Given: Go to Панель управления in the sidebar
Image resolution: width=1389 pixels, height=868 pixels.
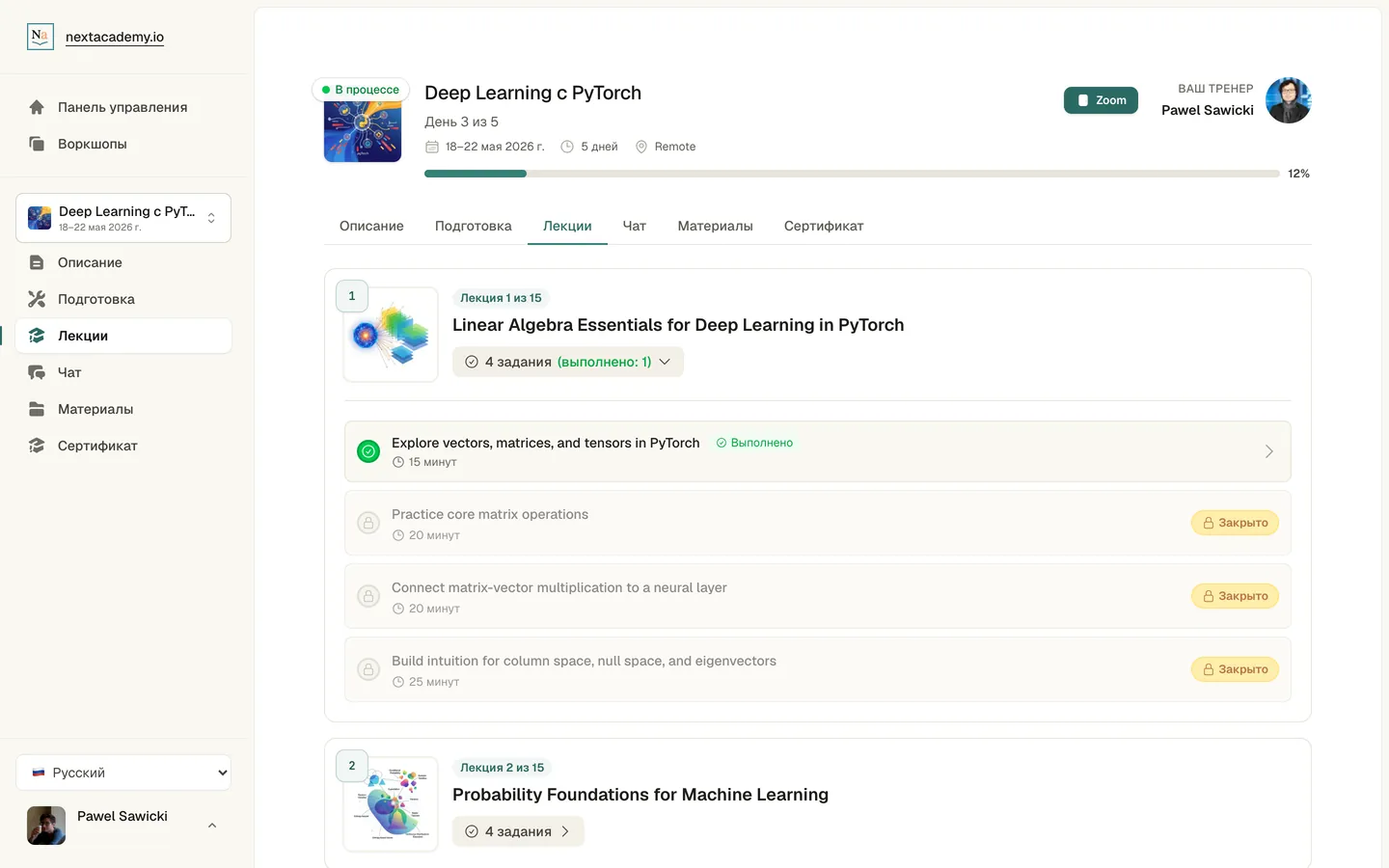Looking at the screenshot, I should tap(123, 107).
